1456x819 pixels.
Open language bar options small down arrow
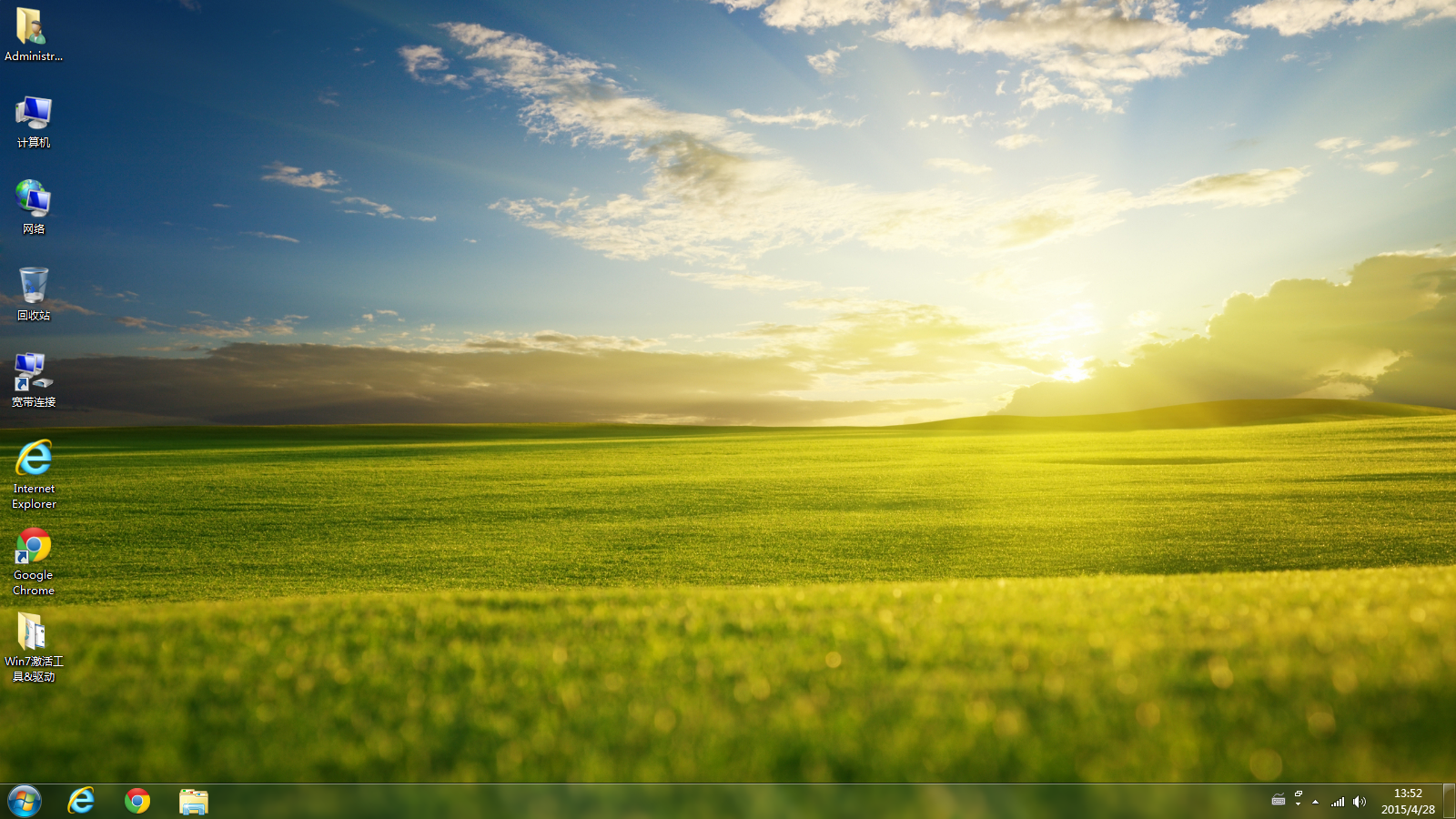click(x=1299, y=805)
